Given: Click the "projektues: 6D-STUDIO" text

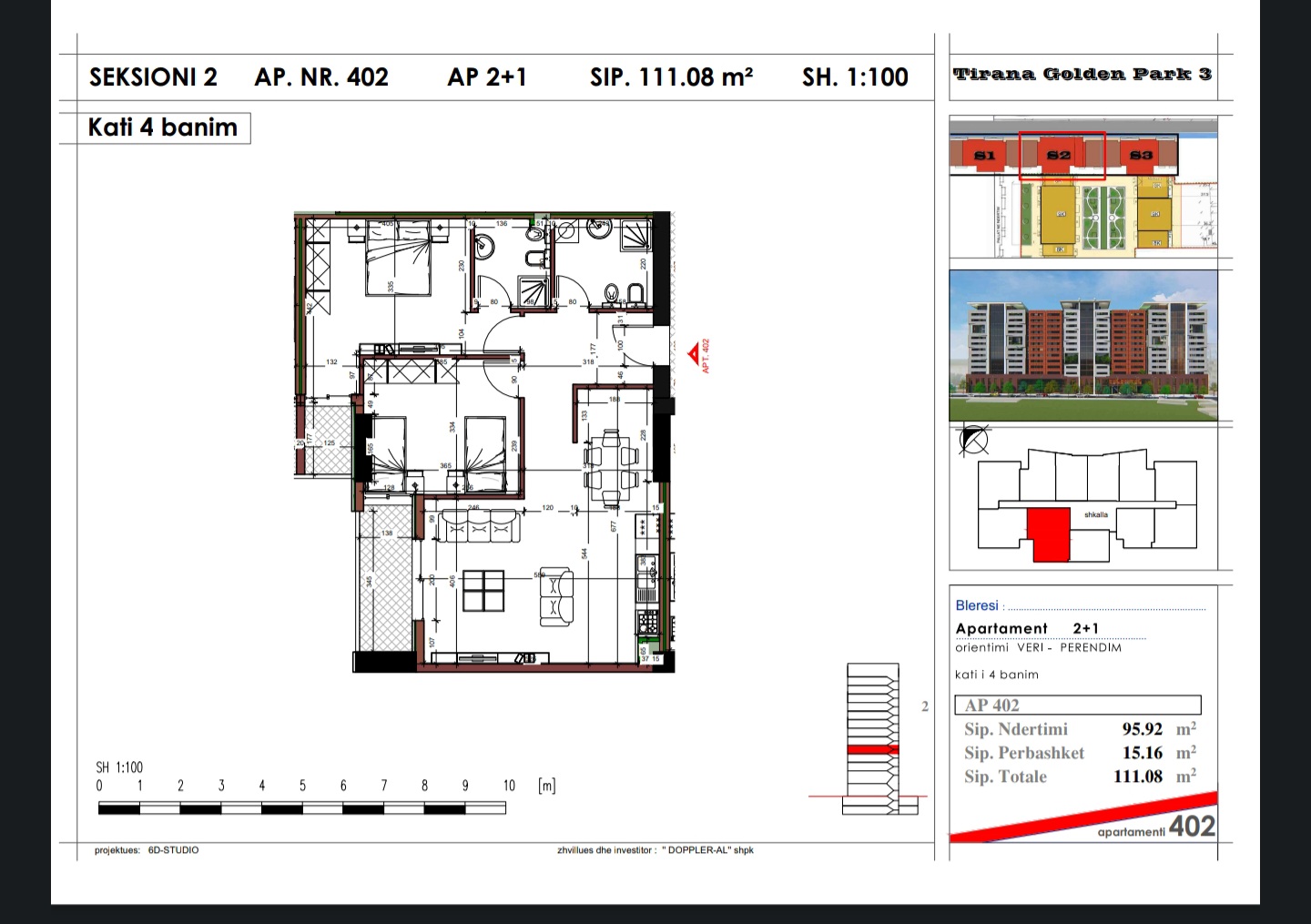Looking at the screenshot, I should click(x=147, y=850).
